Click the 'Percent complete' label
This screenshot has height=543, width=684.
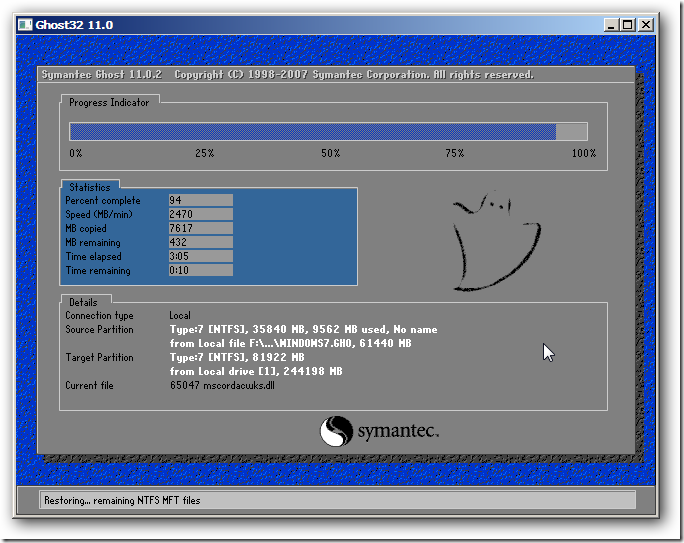tap(103, 201)
